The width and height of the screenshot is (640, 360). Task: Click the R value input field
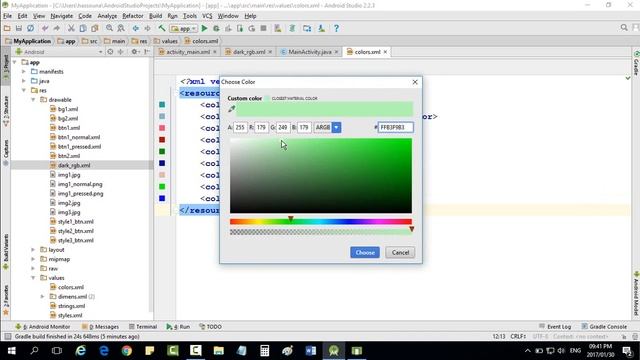pyautogui.click(x=261, y=127)
